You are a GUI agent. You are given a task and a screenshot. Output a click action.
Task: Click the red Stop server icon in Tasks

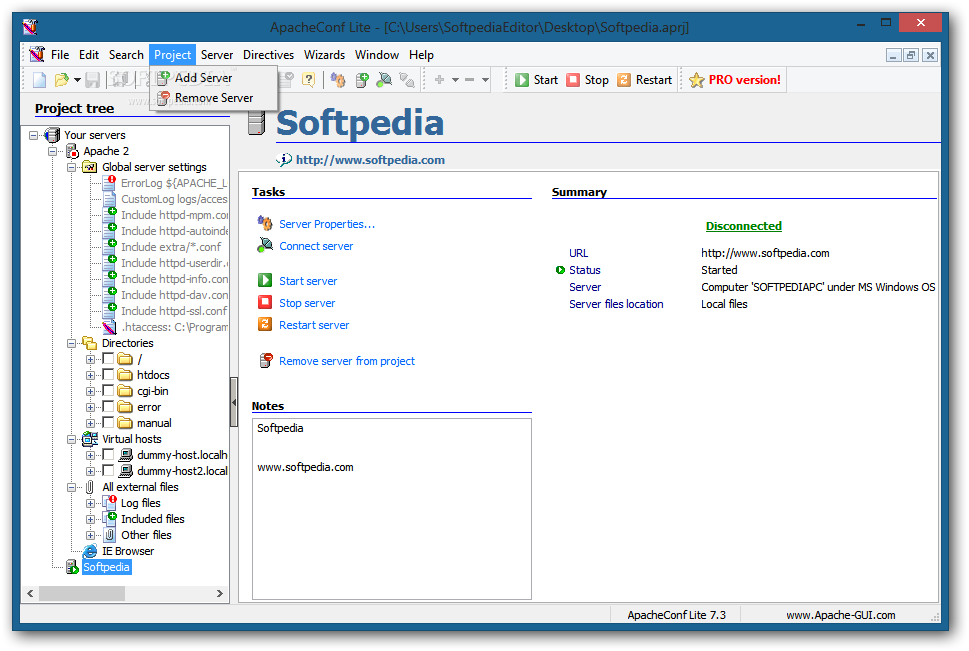click(x=265, y=302)
